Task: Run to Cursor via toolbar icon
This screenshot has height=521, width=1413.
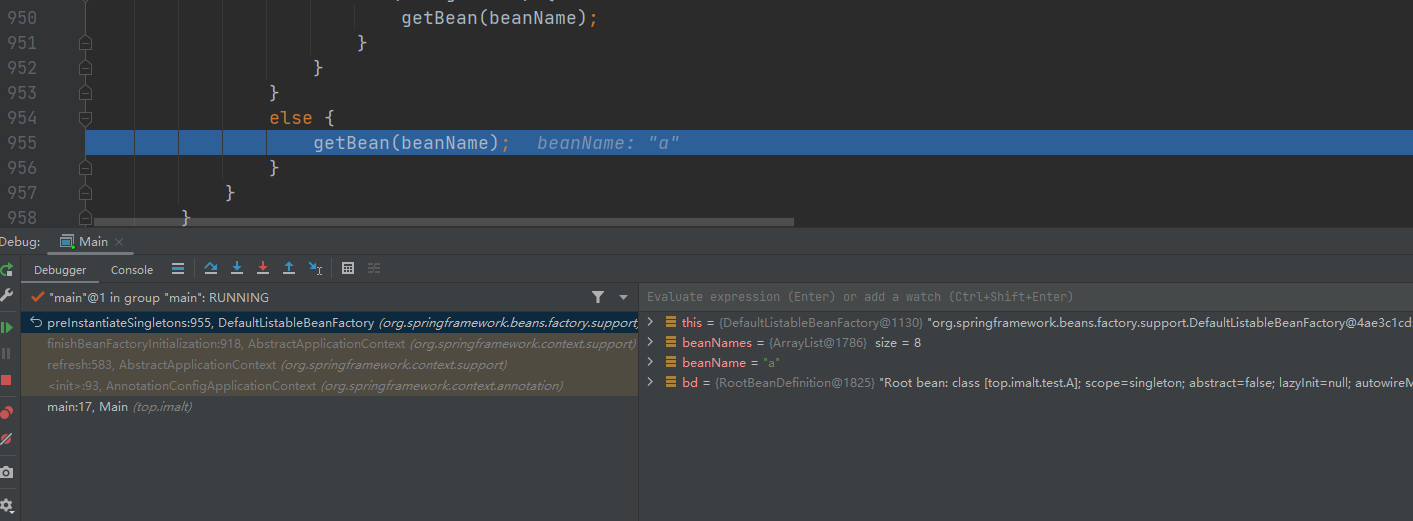Action: click(x=315, y=268)
